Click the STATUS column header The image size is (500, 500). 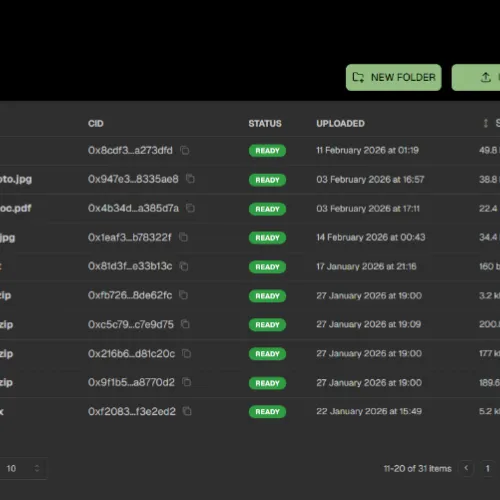[265, 124]
